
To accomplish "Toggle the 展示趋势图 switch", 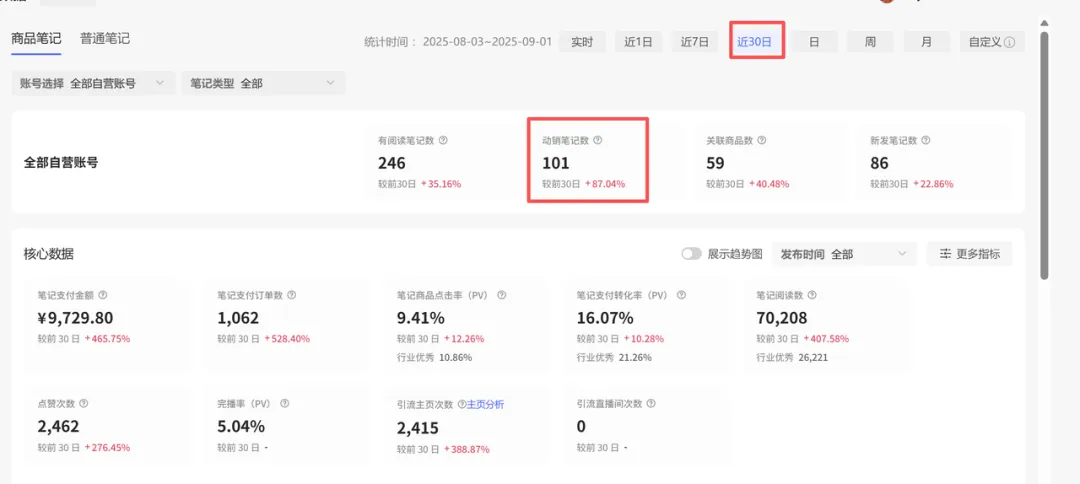I will 691,254.
